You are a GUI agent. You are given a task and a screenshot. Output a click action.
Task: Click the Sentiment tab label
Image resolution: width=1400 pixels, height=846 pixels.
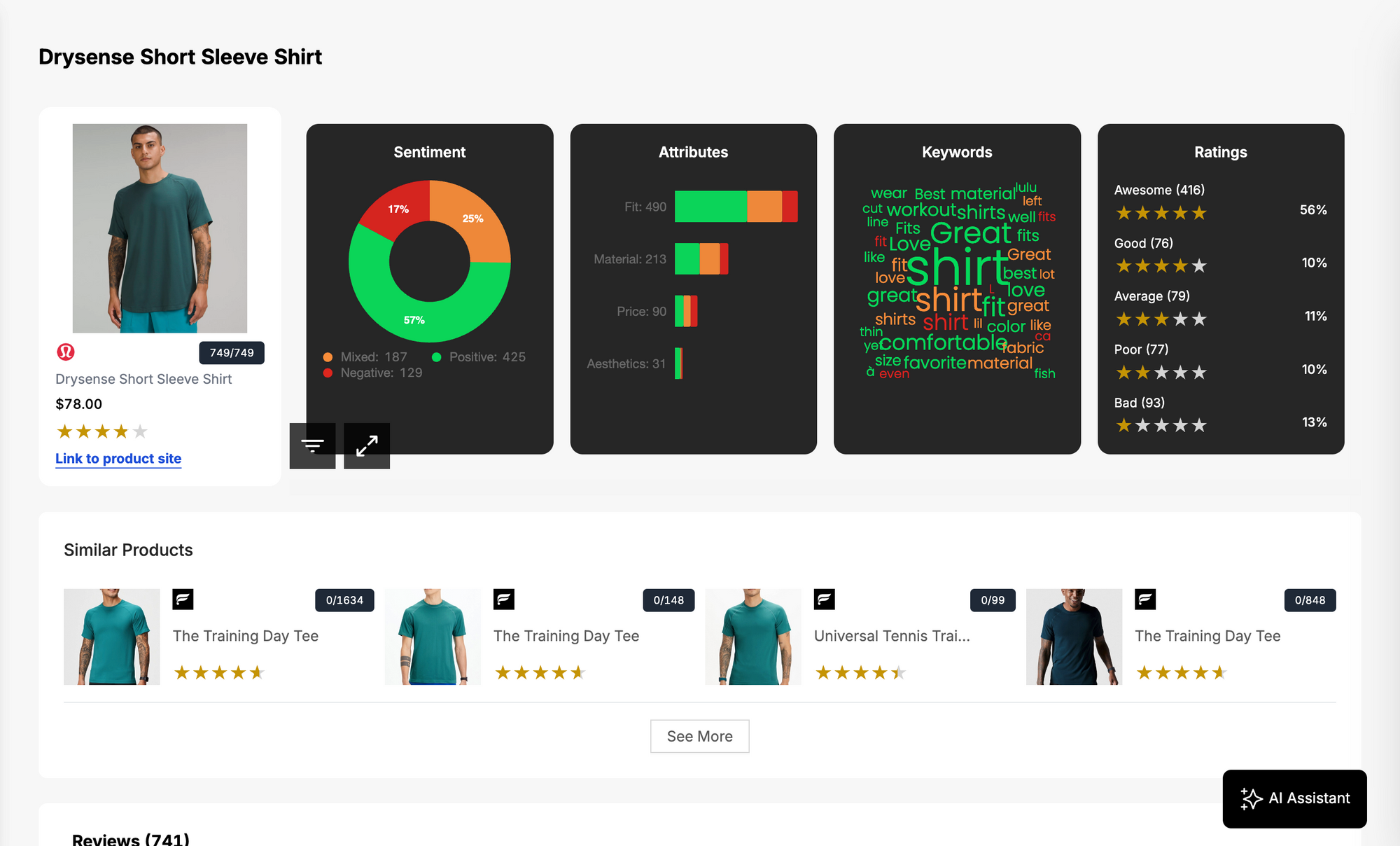430,152
